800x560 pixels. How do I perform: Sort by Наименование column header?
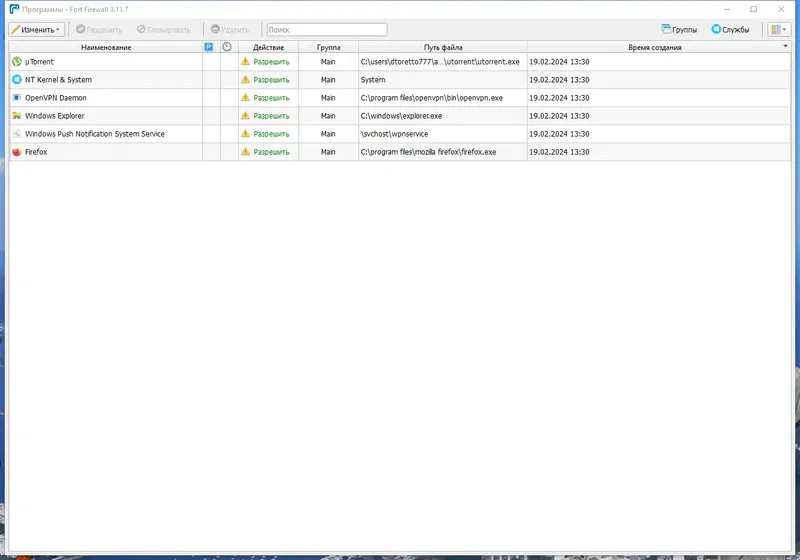pos(106,47)
